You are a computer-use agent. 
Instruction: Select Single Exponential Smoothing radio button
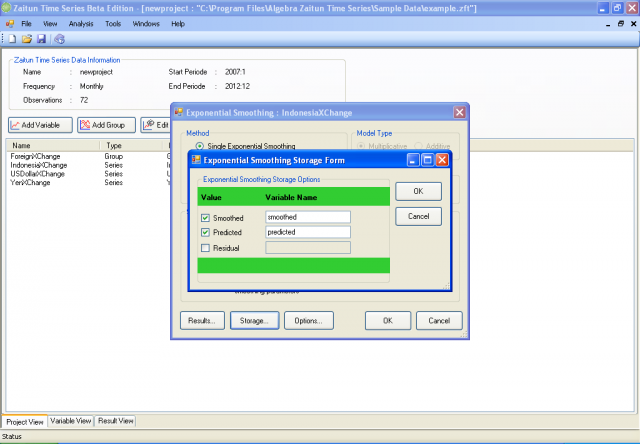pos(200,146)
